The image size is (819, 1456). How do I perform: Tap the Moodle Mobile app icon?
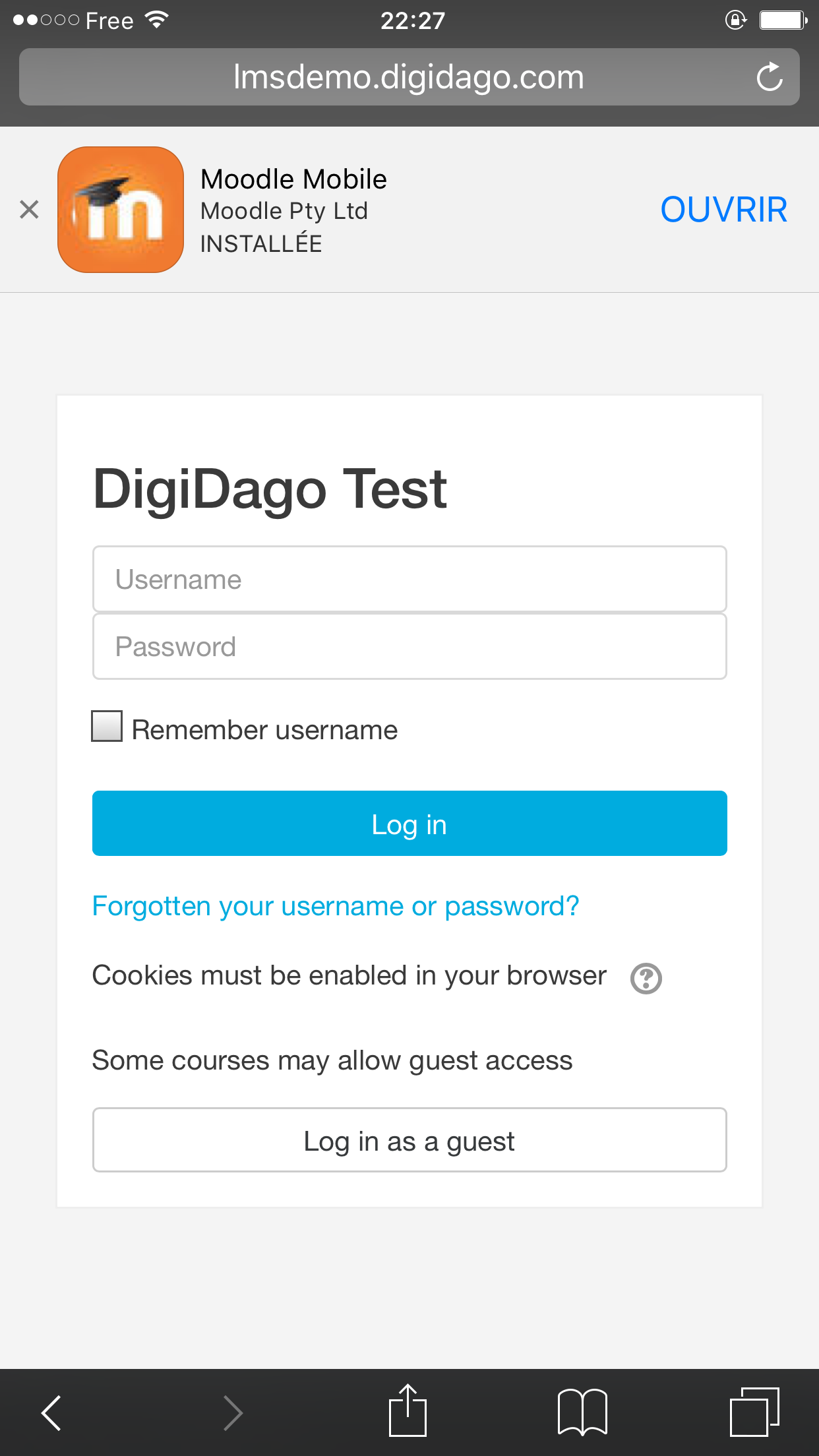point(121,210)
